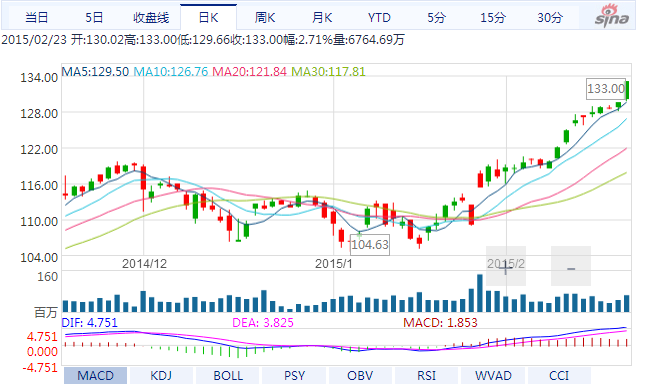Open the 15分 fifteen-minute chart

click(x=493, y=18)
